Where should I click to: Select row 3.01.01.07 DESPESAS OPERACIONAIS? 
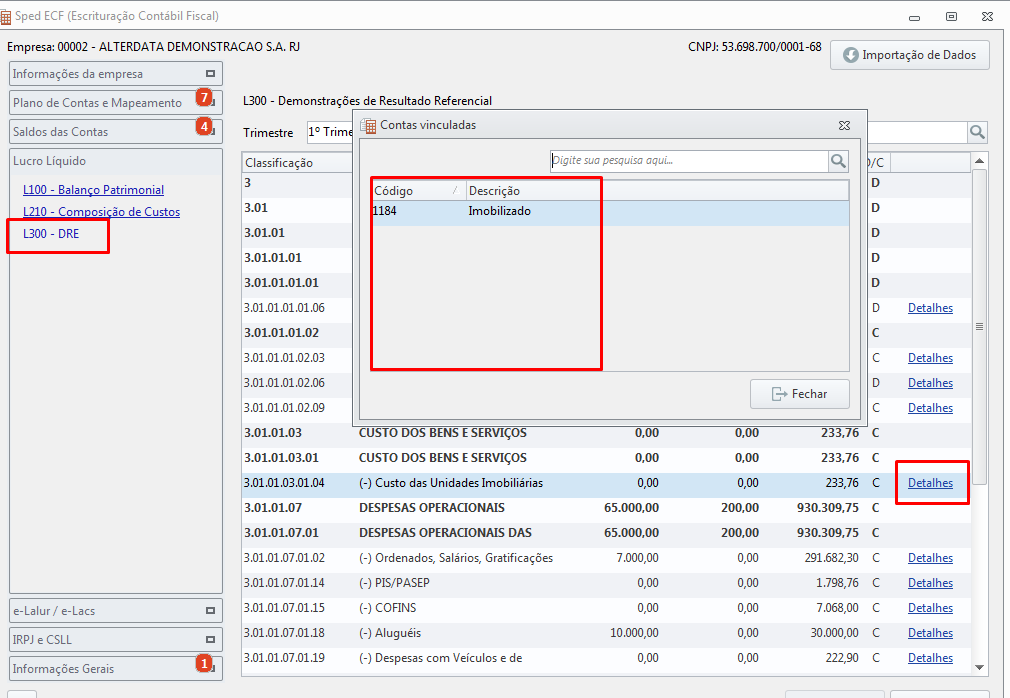click(x=606, y=508)
